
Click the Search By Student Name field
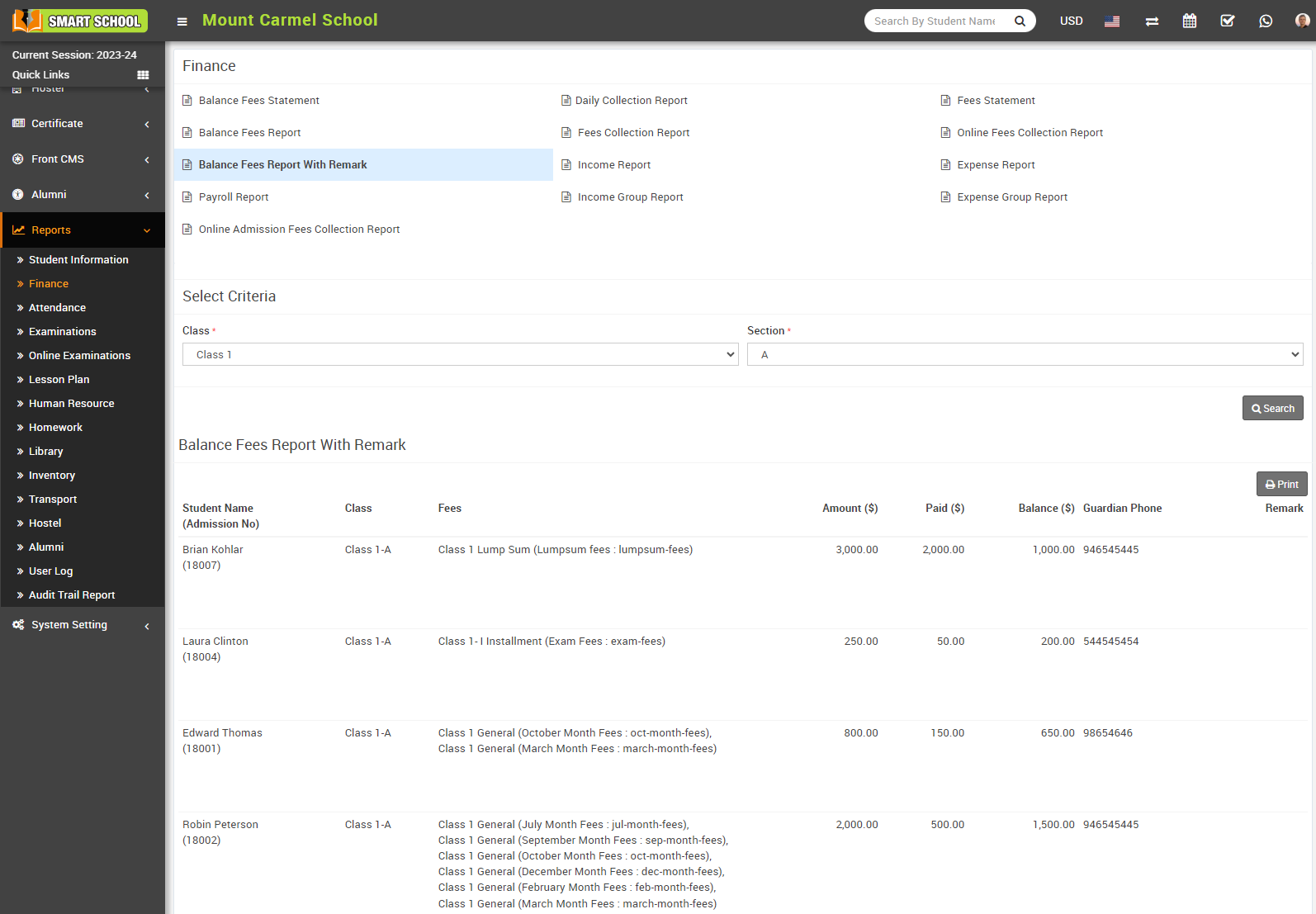[935, 21]
